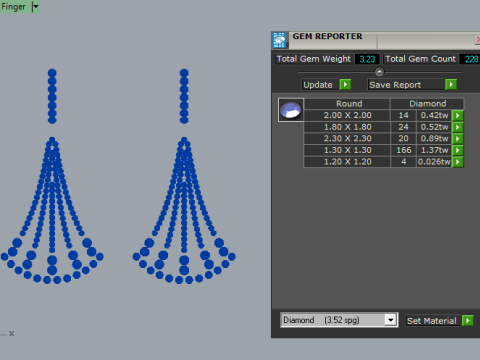Select the 2.00 X 2.00 size cell
Image resolution: width=480 pixels, height=360 pixels.
pos(347,115)
